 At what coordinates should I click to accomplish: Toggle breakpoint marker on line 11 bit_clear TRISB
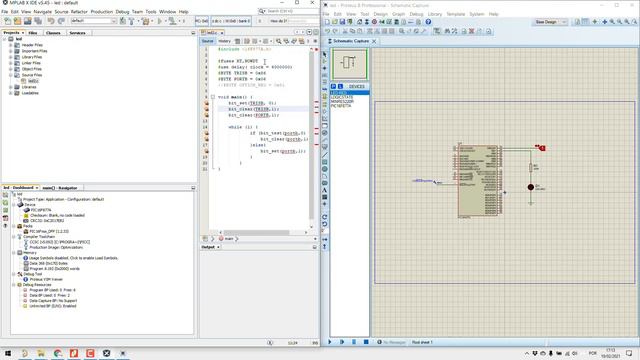coord(206,109)
